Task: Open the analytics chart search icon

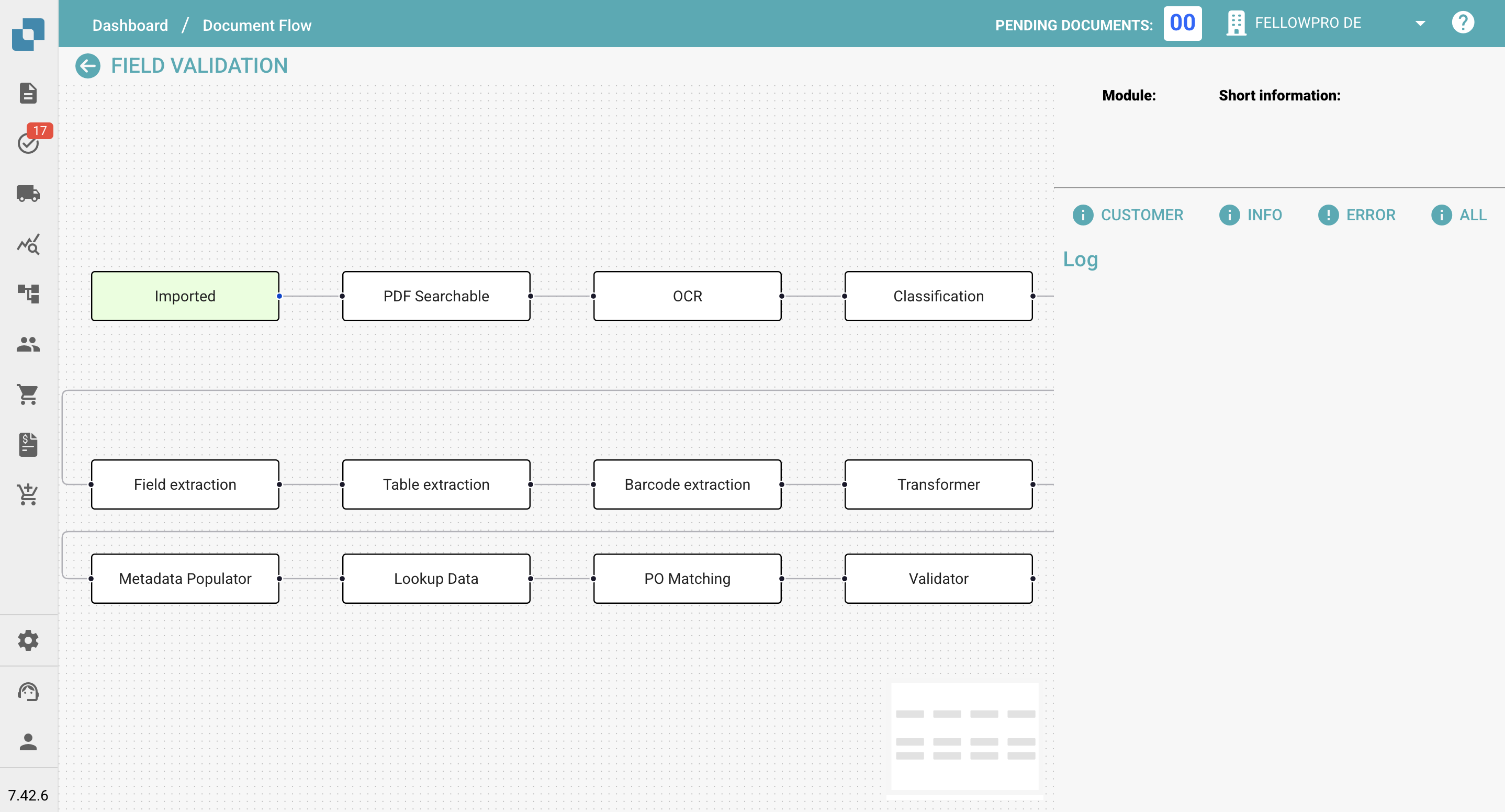Action: [28, 244]
